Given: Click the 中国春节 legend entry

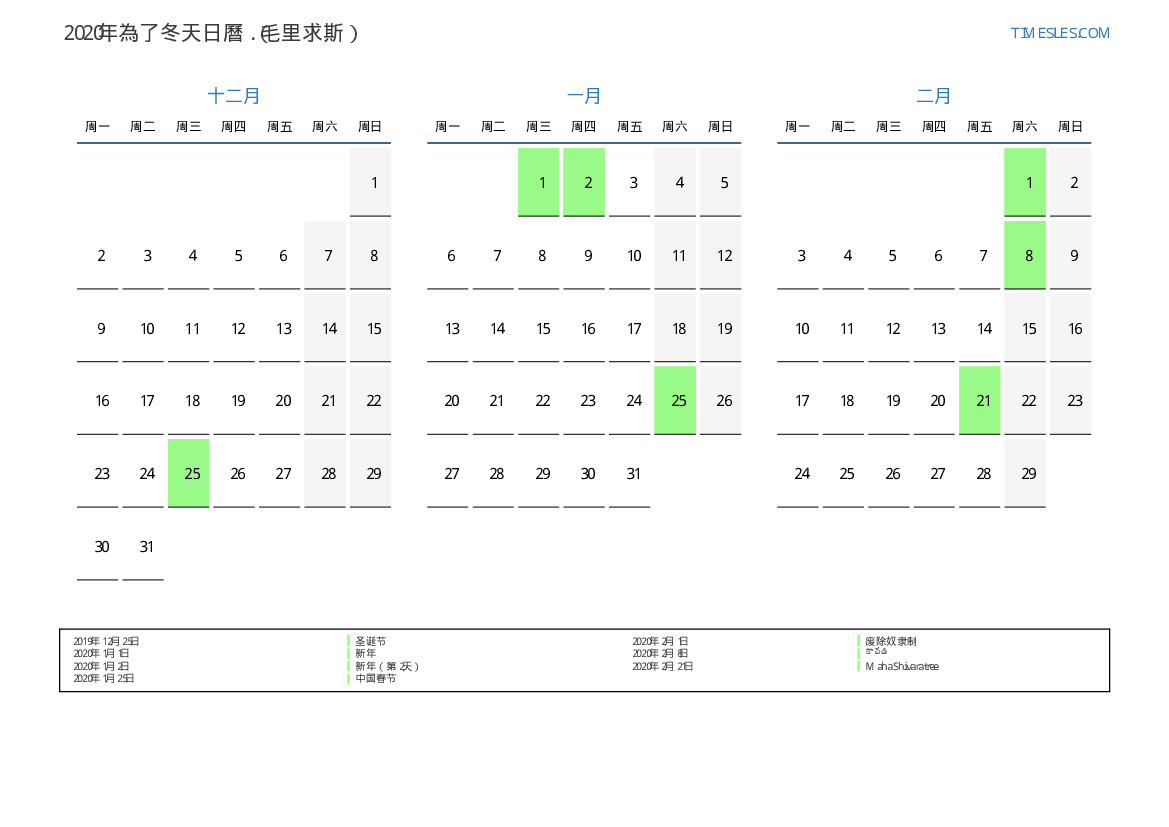Looking at the screenshot, I should click(x=376, y=678).
